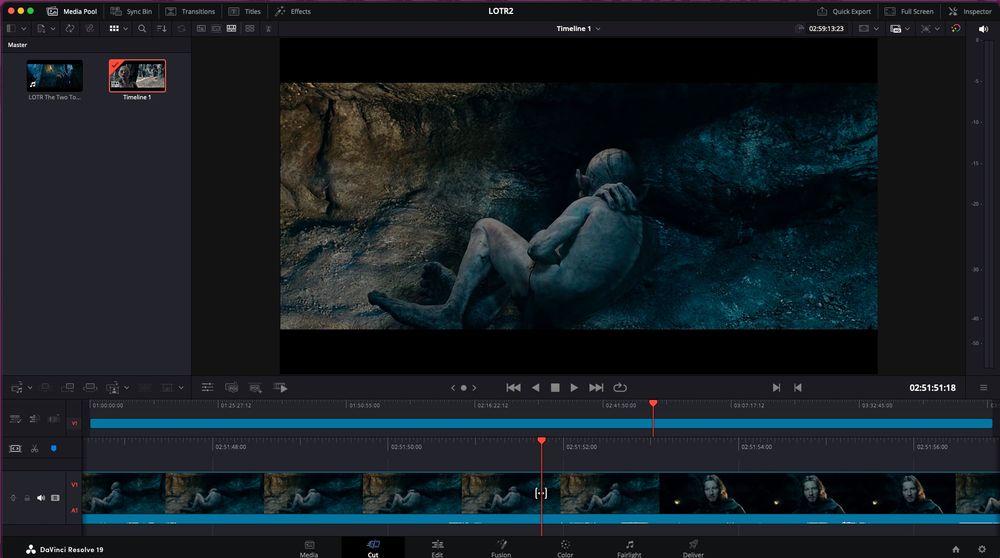Screen dimensions: 1000x558
Task: Open the tools sliders icon below viewer
Action: 207,388
